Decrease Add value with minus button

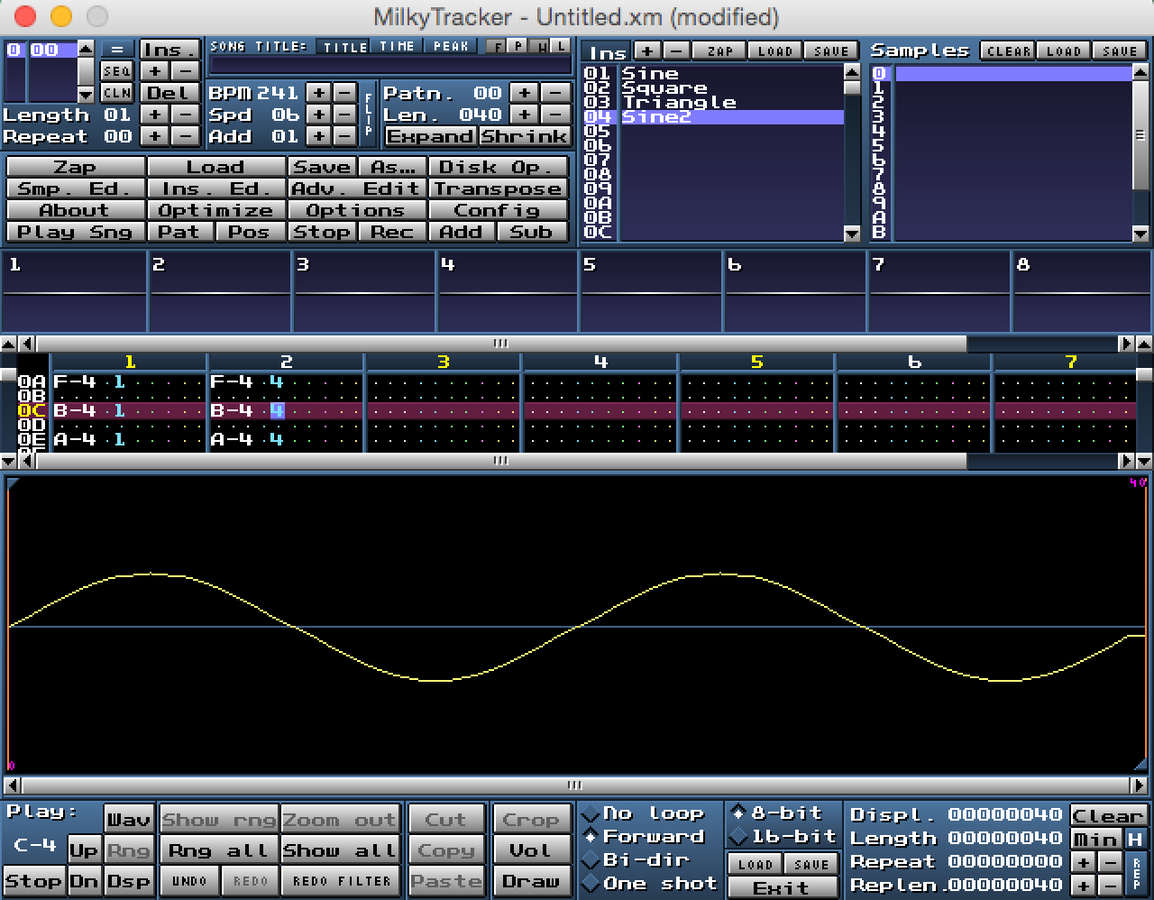[344, 136]
